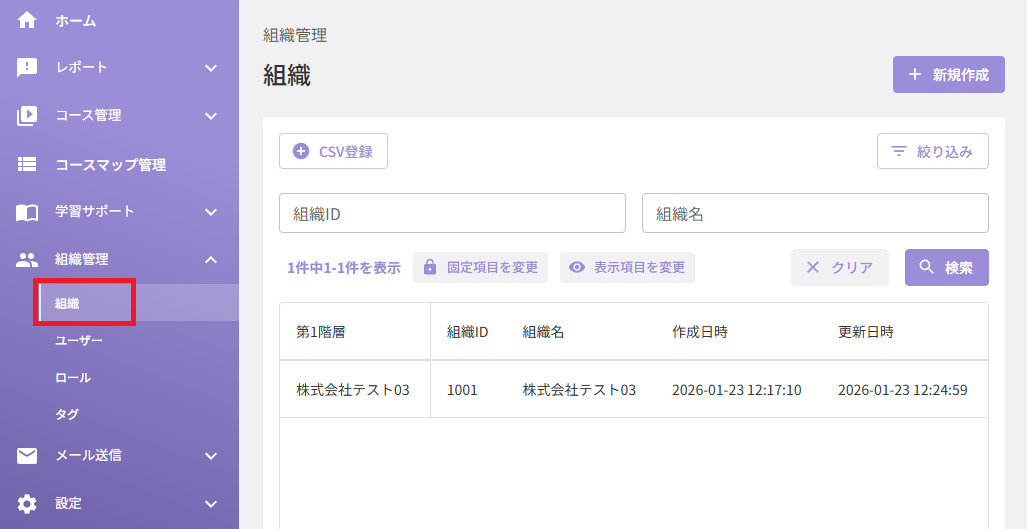Click the 検索 search button
The width and height of the screenshot is (1027, 529).
946,267
